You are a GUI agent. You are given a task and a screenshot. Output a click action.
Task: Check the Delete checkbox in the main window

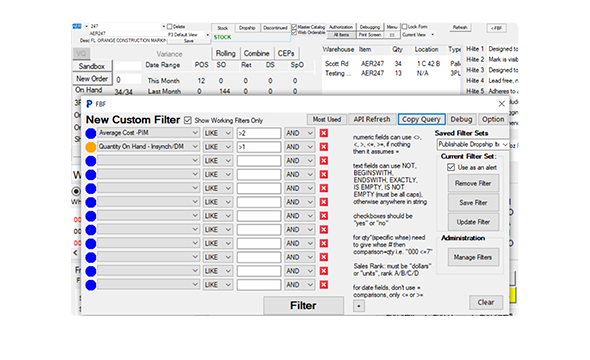click(170, 27)
